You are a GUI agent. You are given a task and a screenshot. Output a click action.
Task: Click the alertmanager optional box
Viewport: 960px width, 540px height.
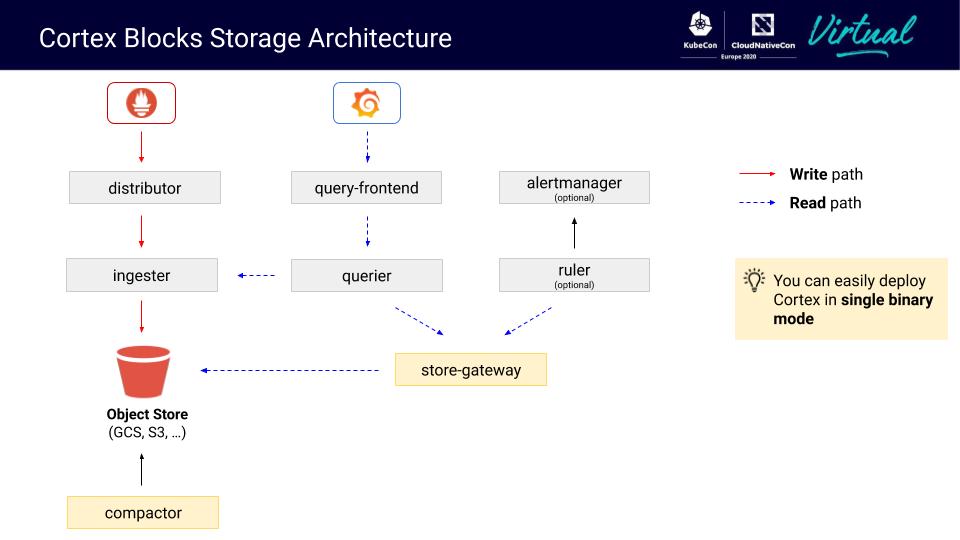click(x=574, y=188)
